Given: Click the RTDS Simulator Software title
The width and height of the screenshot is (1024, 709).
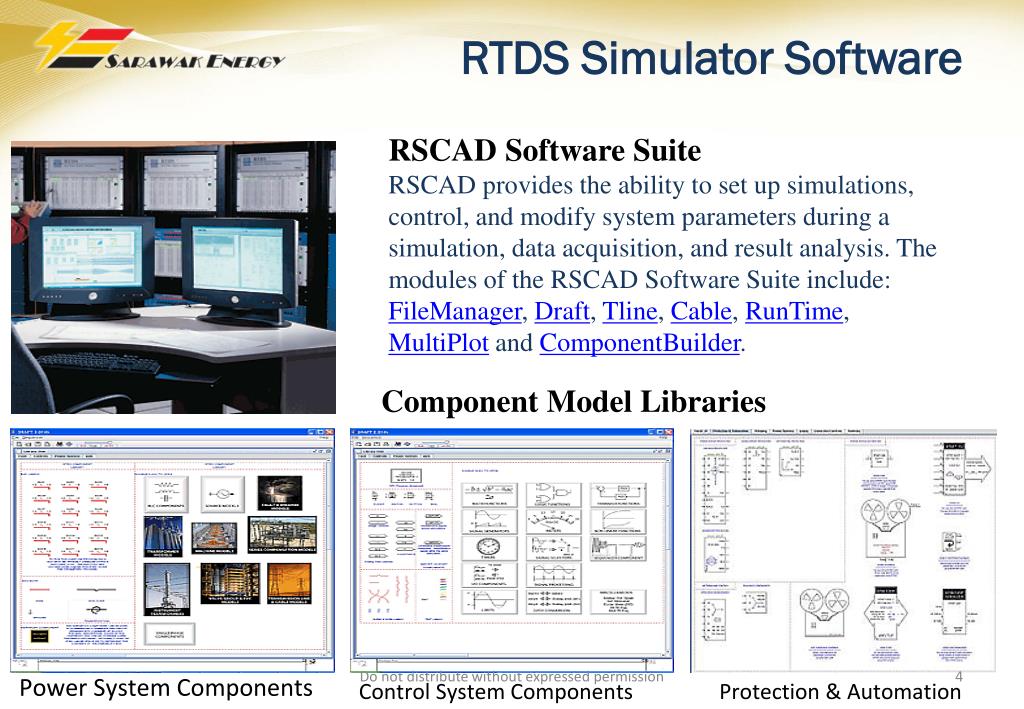Looking at the screenshot, I should (711, 57).
